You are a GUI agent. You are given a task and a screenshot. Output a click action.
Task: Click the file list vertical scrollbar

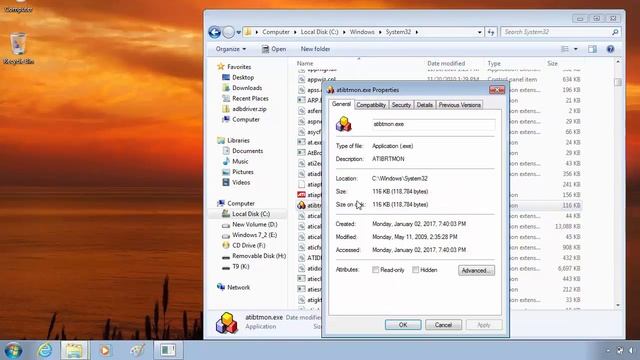618,184
